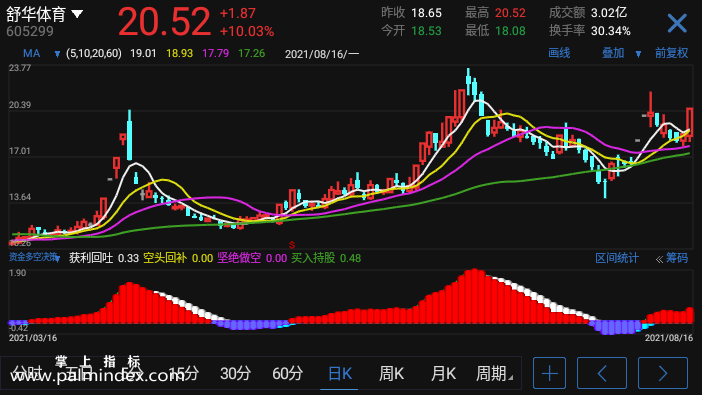Select the 分时 intraday tab

coord(26,373)
